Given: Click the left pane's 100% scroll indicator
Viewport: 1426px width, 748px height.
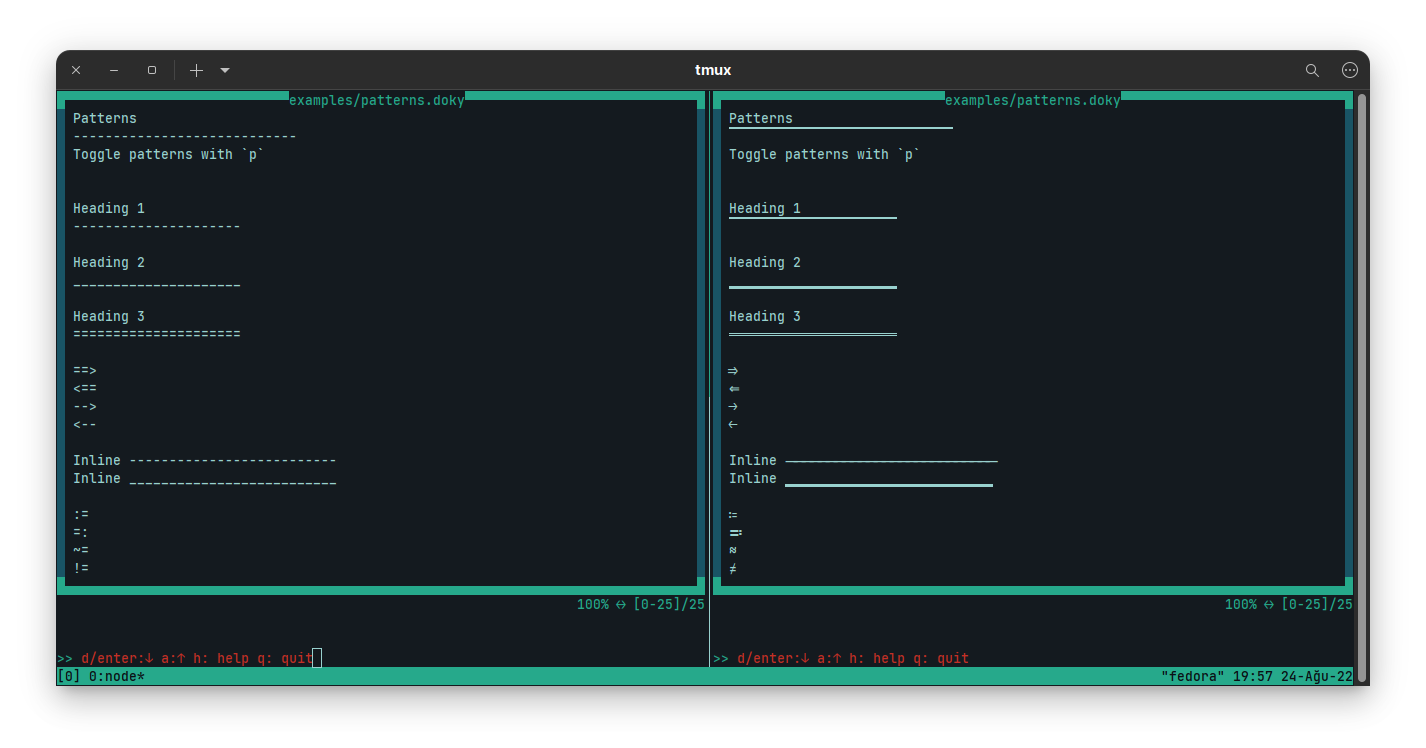Looking at the screenshot, I should click(592, 605).
